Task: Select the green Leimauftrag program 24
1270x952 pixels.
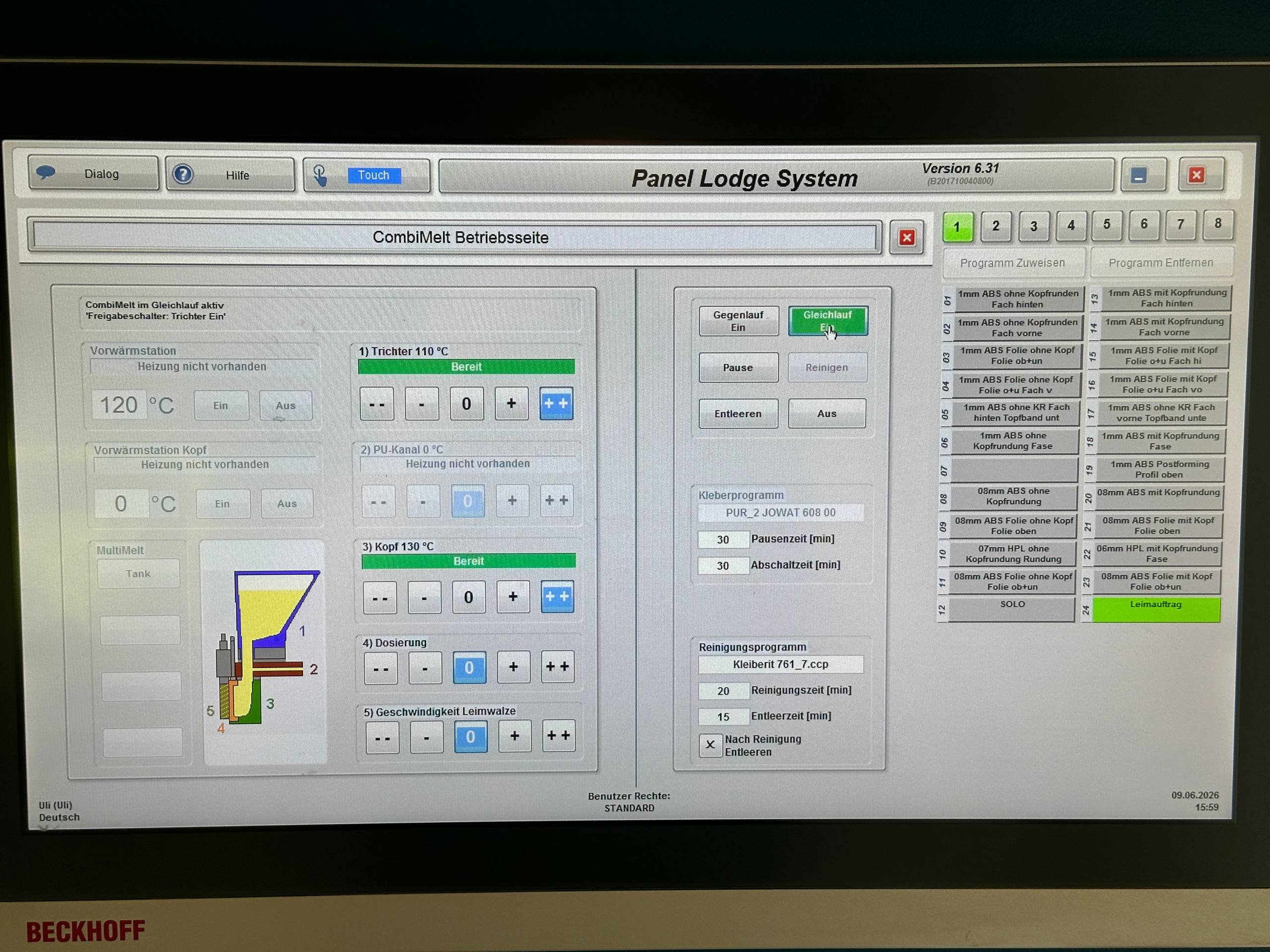Action: tap(1156, 609)
